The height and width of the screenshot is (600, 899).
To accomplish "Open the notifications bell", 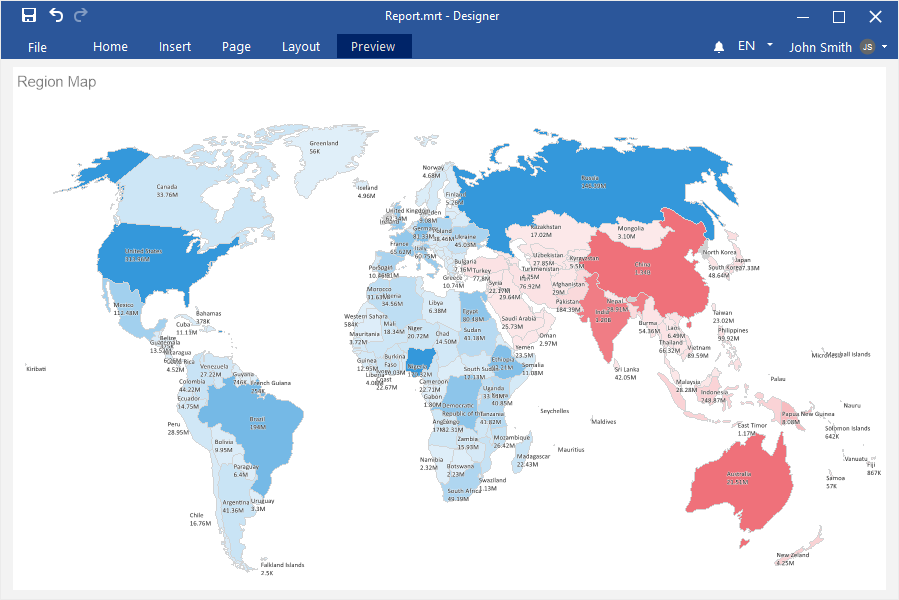I will tap(719, 47).
